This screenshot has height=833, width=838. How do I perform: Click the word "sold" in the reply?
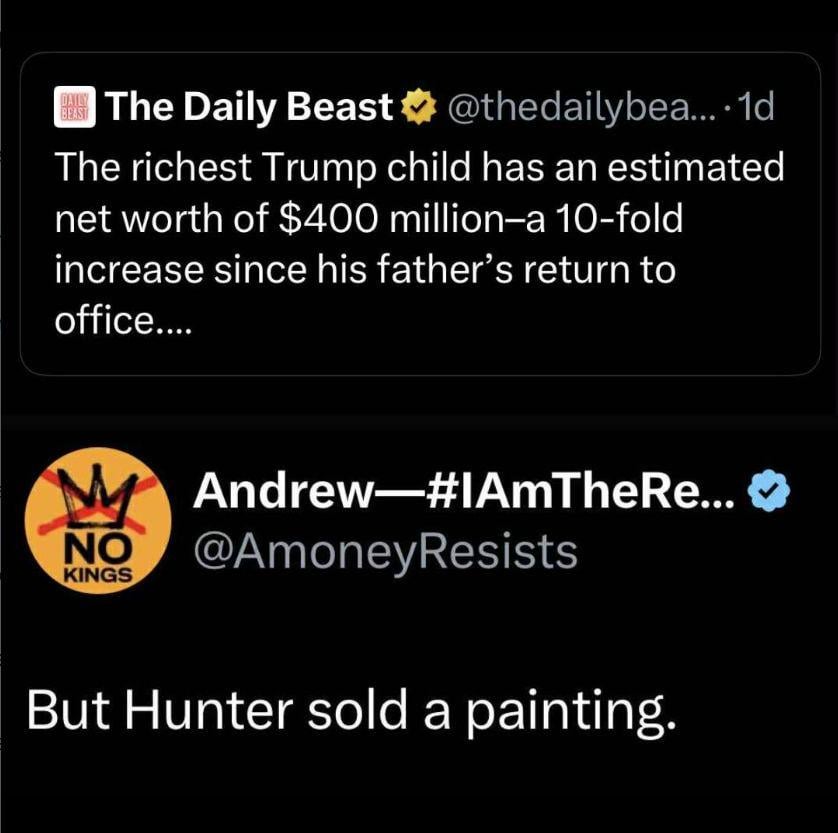coord(364,709)
